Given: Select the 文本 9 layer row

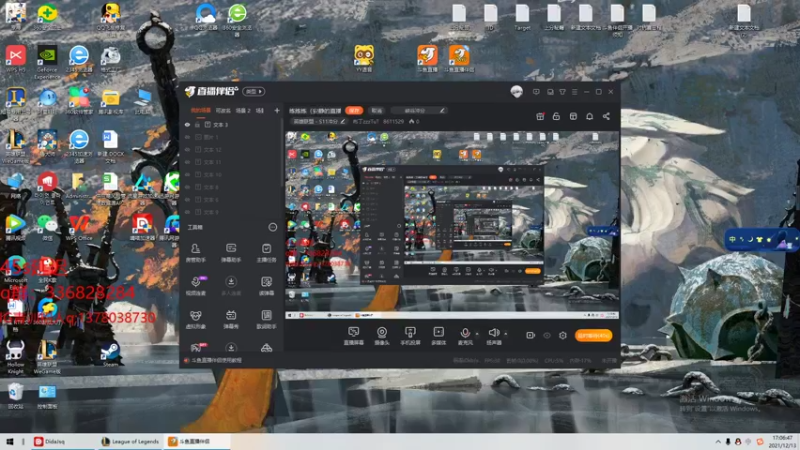Looking at the screenshot, I should pos(232,212).
